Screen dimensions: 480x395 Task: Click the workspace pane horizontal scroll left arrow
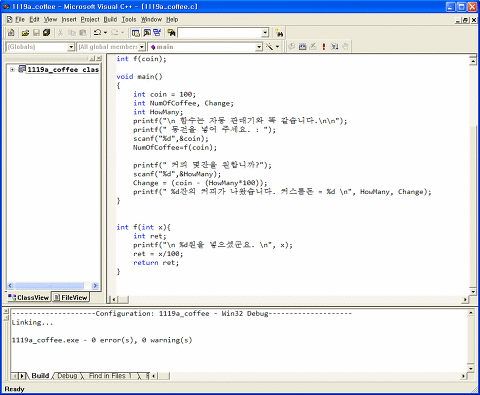pyautogui.click(x=10, y=286)
